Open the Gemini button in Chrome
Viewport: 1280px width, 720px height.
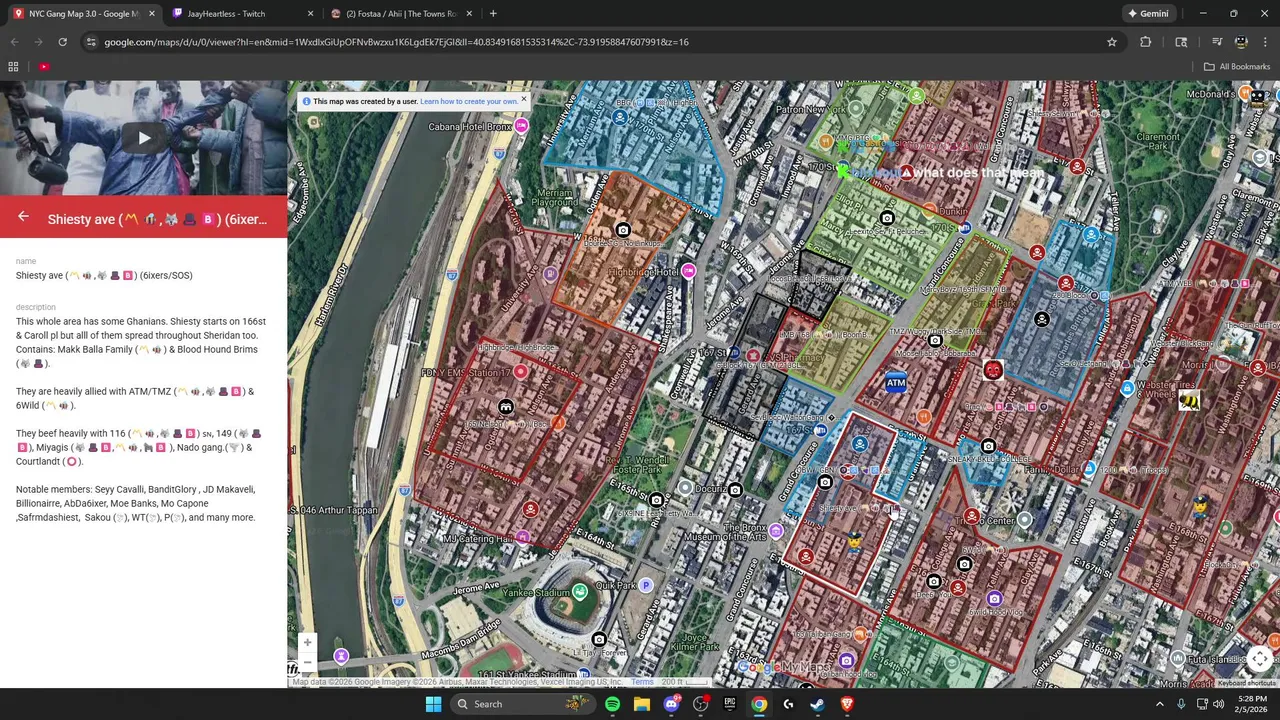click(x=1148, y=14)
